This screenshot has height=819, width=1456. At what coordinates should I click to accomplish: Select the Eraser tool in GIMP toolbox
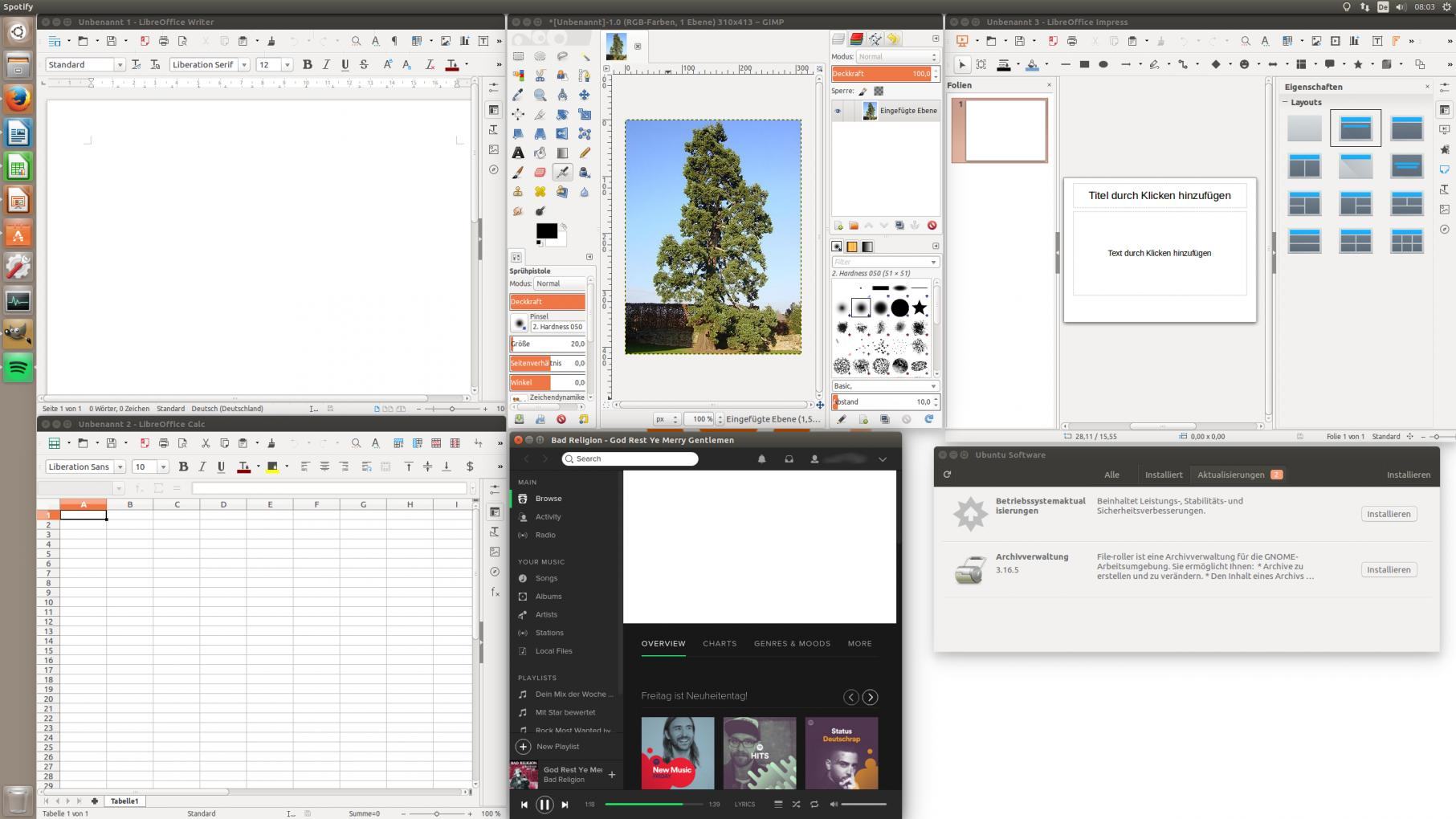[540, 172]
